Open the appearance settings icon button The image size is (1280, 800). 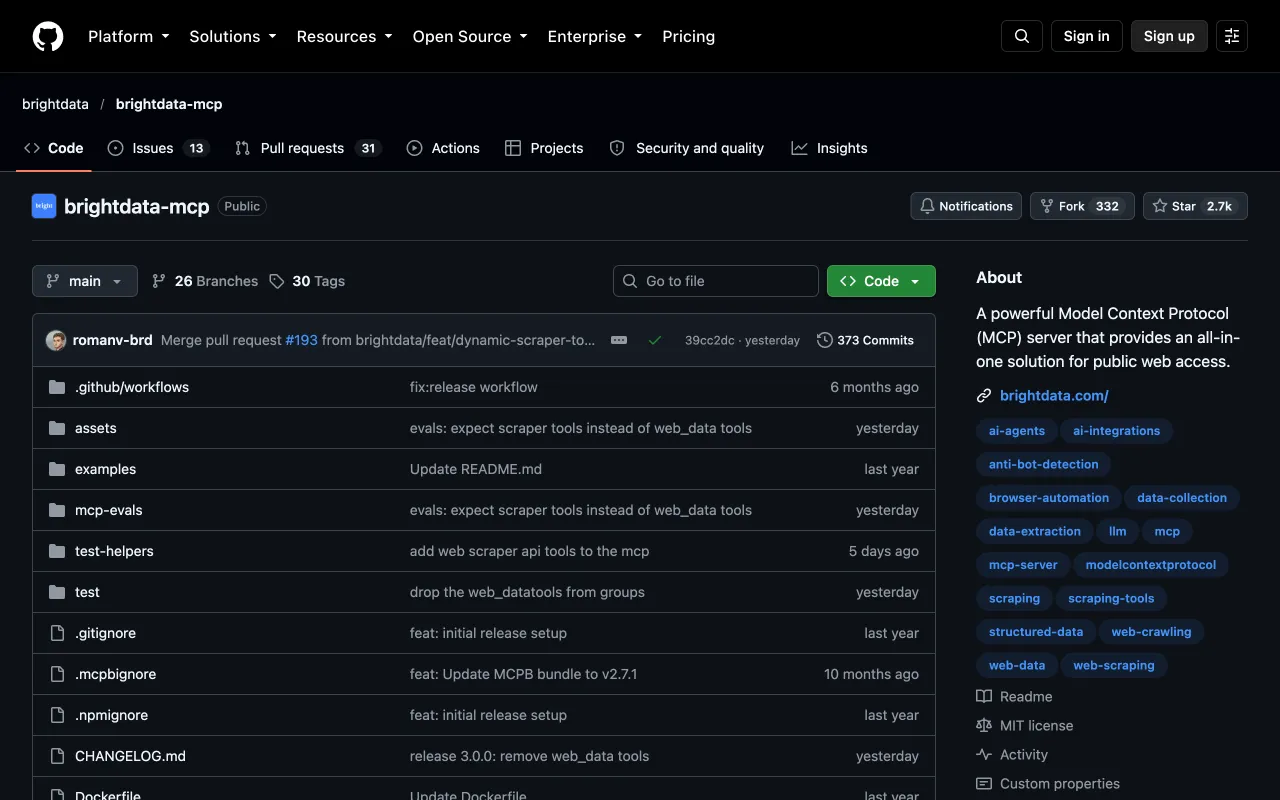(1232, 36)
